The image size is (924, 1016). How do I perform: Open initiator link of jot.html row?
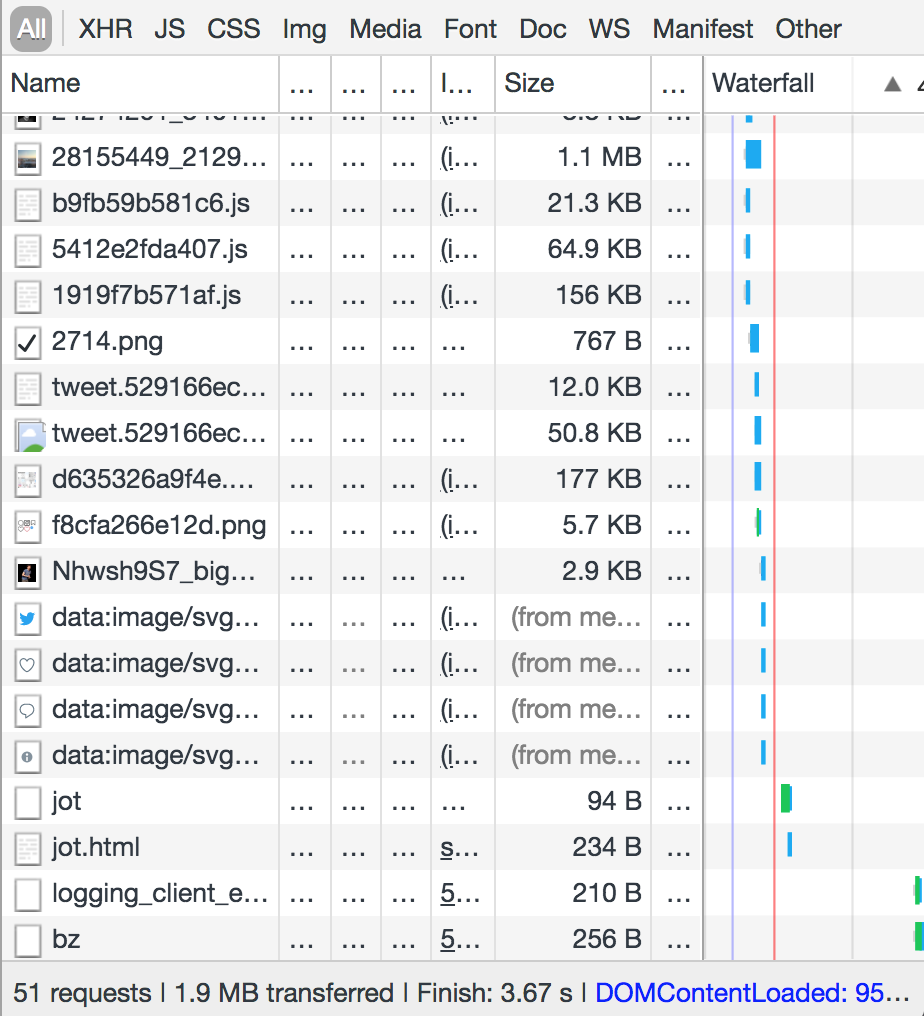point(459,848)
